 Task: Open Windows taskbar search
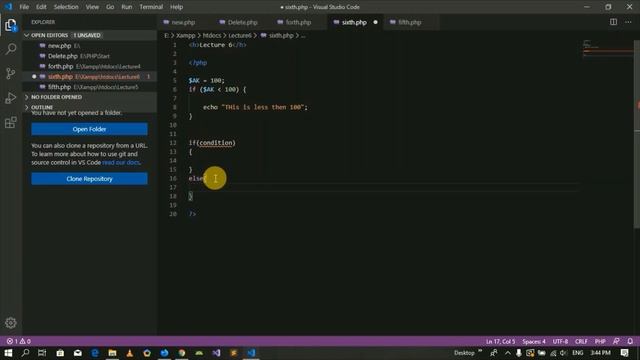25,353
